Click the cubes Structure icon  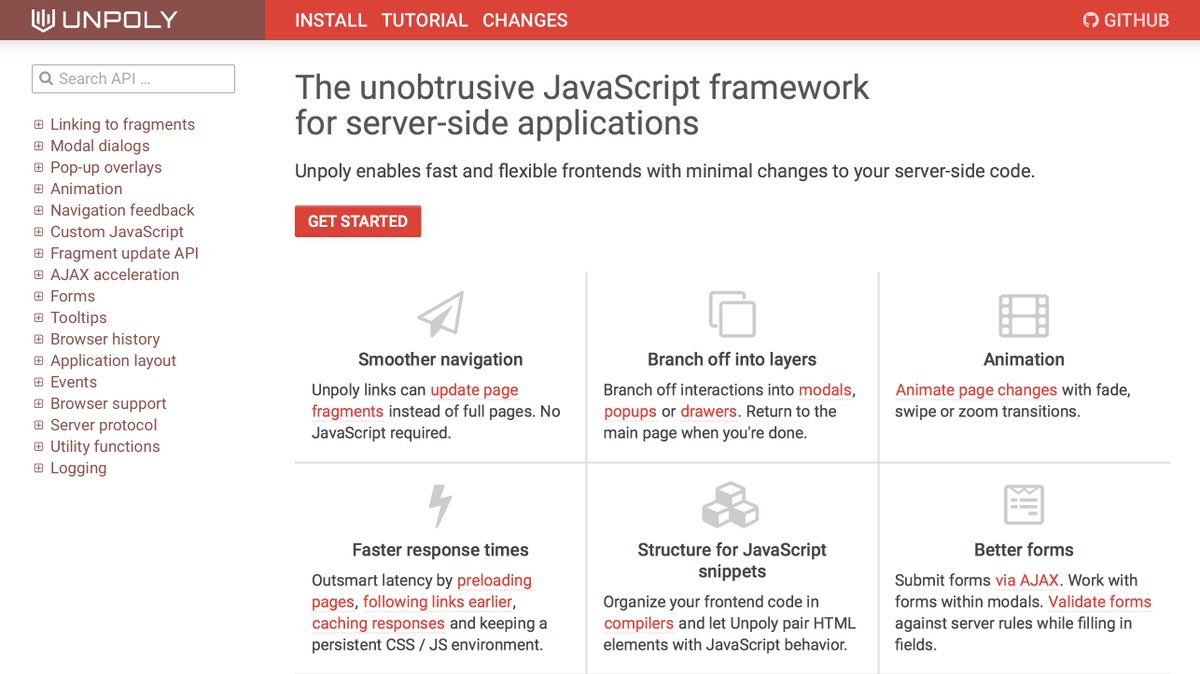731,505
